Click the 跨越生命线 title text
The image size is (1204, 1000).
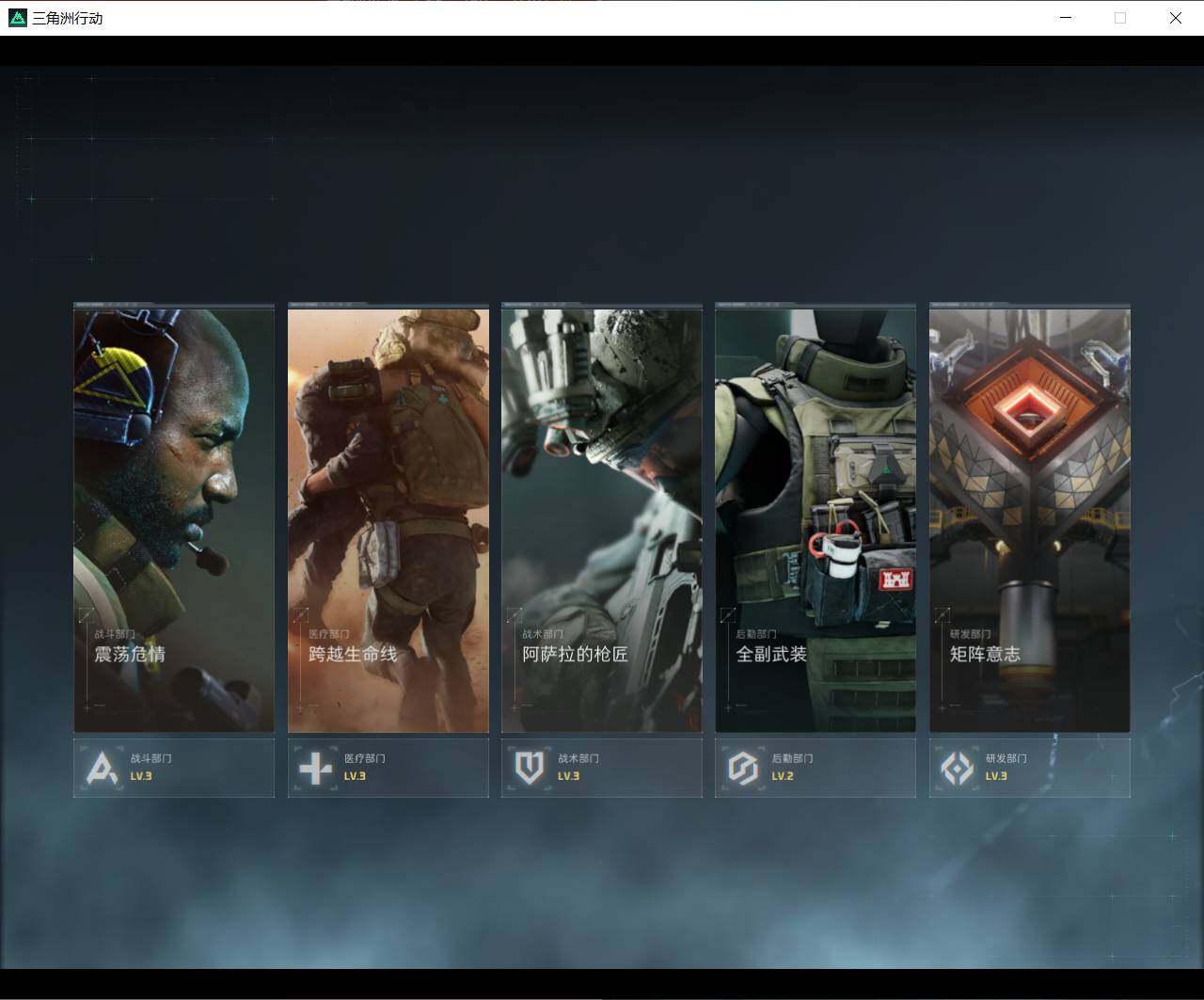(x=353, y=654)
